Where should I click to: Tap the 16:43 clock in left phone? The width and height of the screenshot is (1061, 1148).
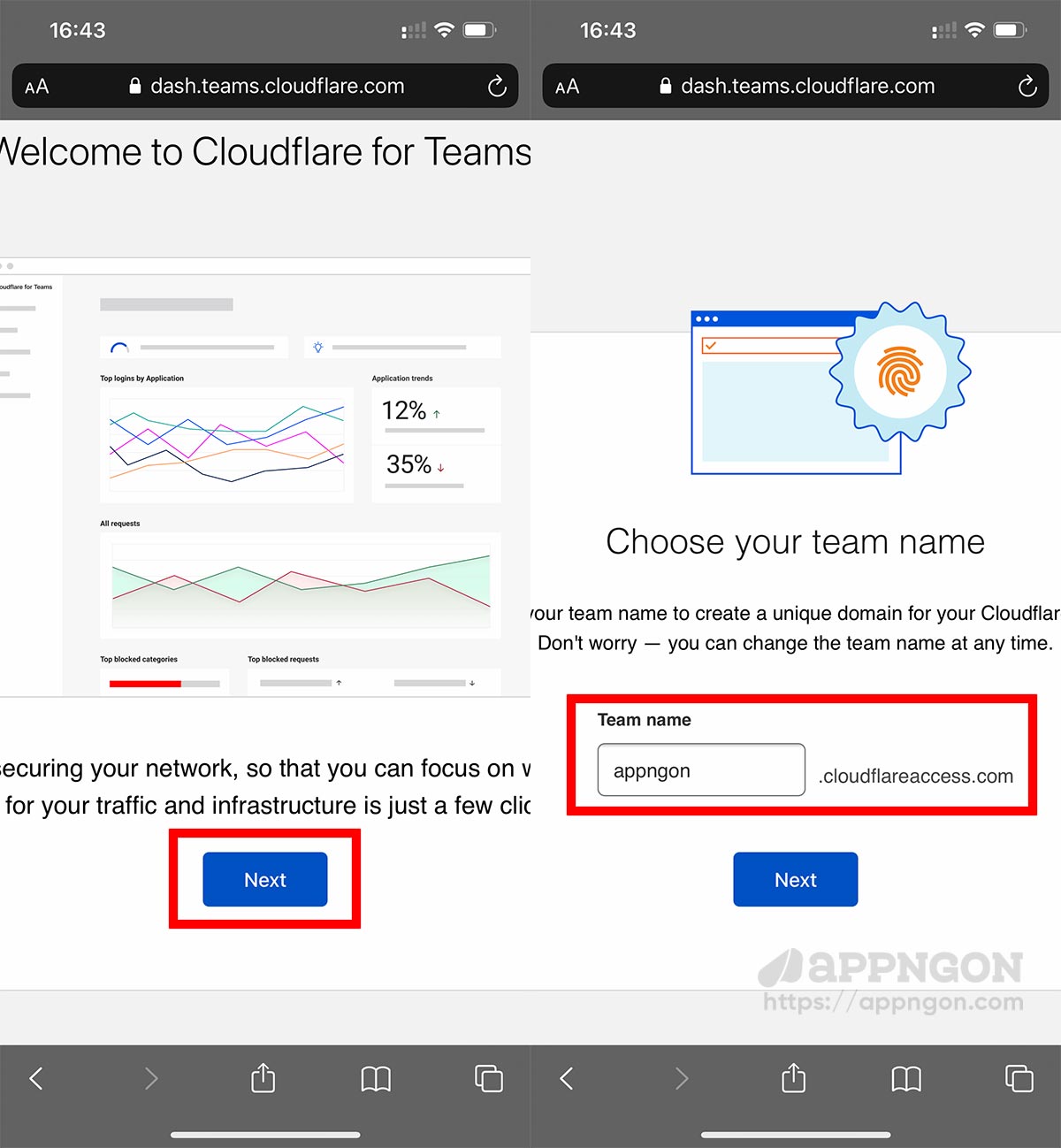(77, 30)
